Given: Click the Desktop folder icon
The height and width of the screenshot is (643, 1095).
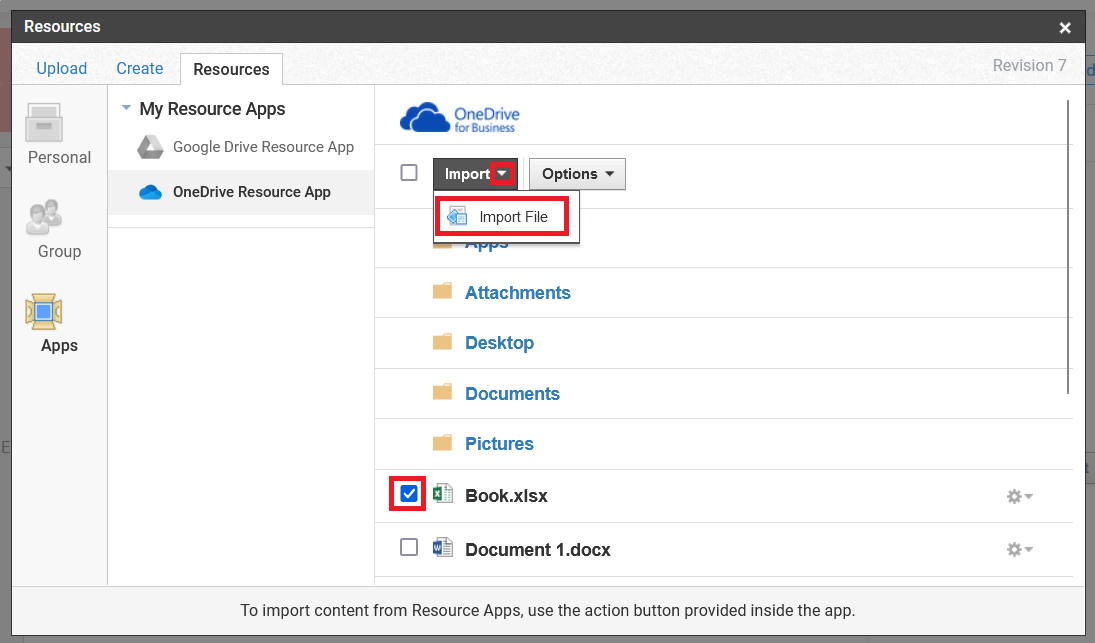Looking at the screenshot, I should point(442,341).
